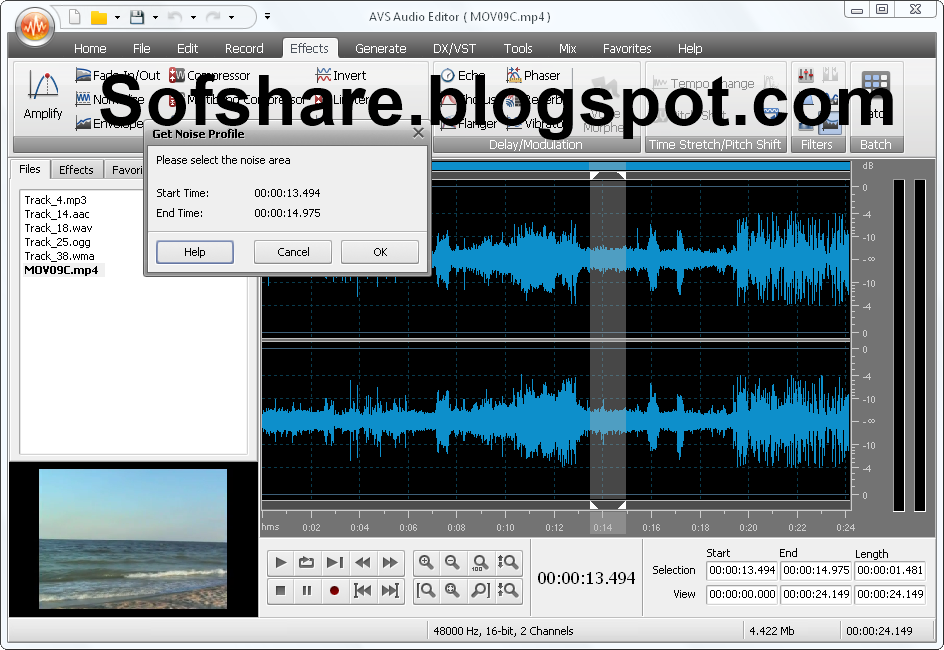This screenshot has height=650, width=944.
Task: Switch to the Mix ribbon tab
Action: click(x=567, y=48)
